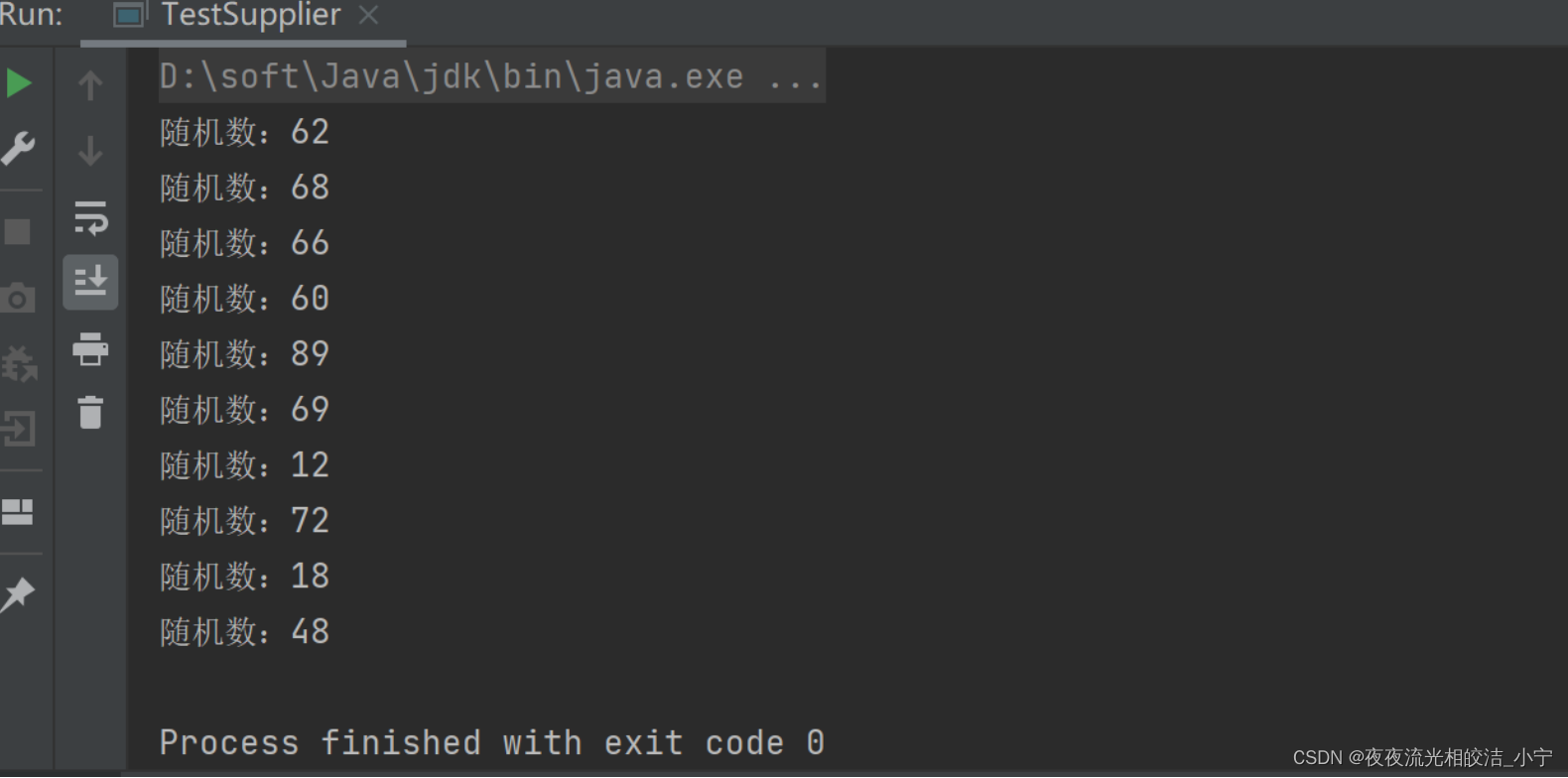The width and height of the screenshot is (1568, 778).
Task: Click the output line showing 89
Action: [244, 354]
